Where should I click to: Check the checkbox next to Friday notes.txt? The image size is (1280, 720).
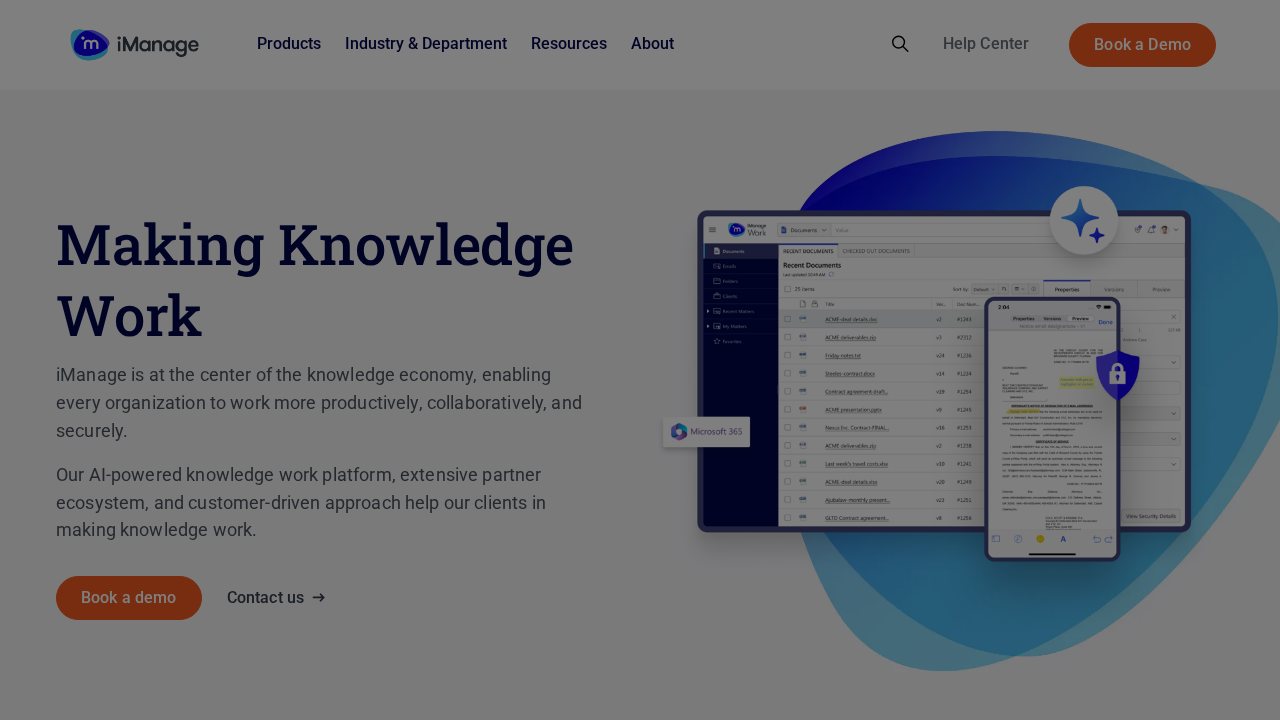tap(788, 357)
